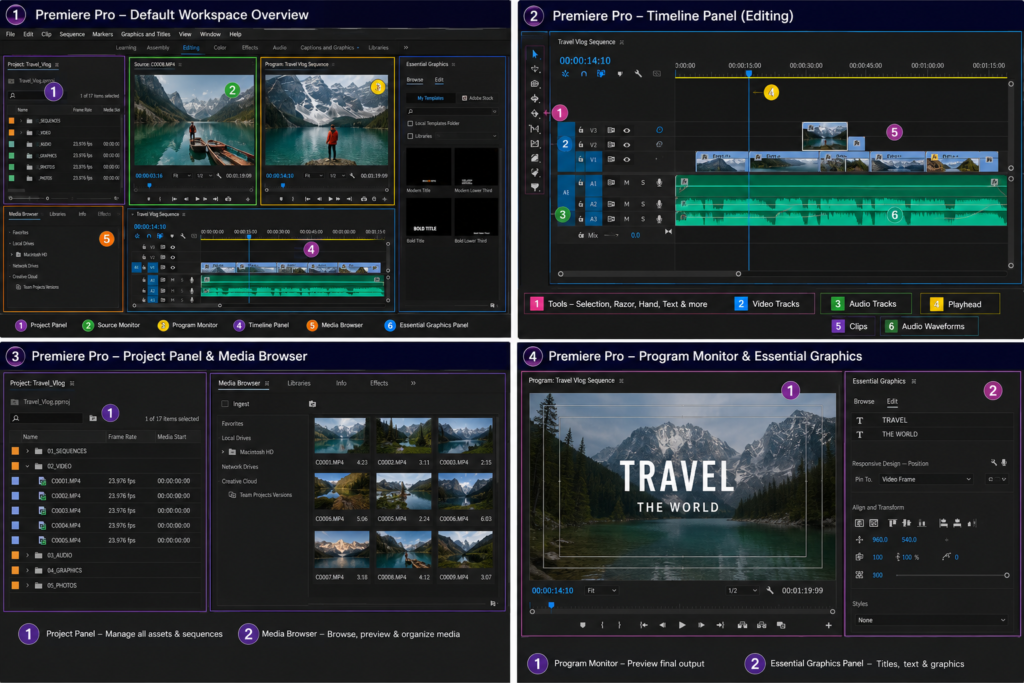The width and height of the screenshot is (1024, 683).
Task: Click the A1 voice-over microphone in section 2 timeline
Action: point(659,183)
